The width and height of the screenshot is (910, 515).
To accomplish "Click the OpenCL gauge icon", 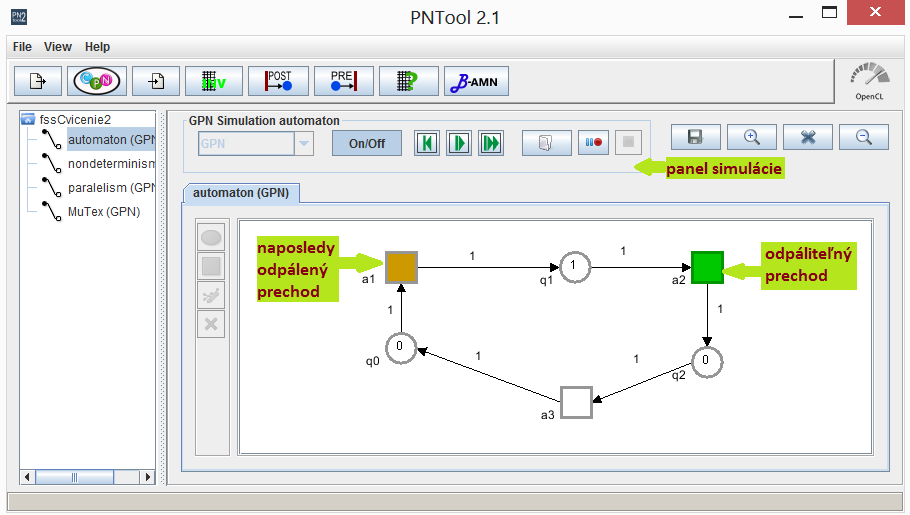I will pyautogui.click(x=868, y=80).
